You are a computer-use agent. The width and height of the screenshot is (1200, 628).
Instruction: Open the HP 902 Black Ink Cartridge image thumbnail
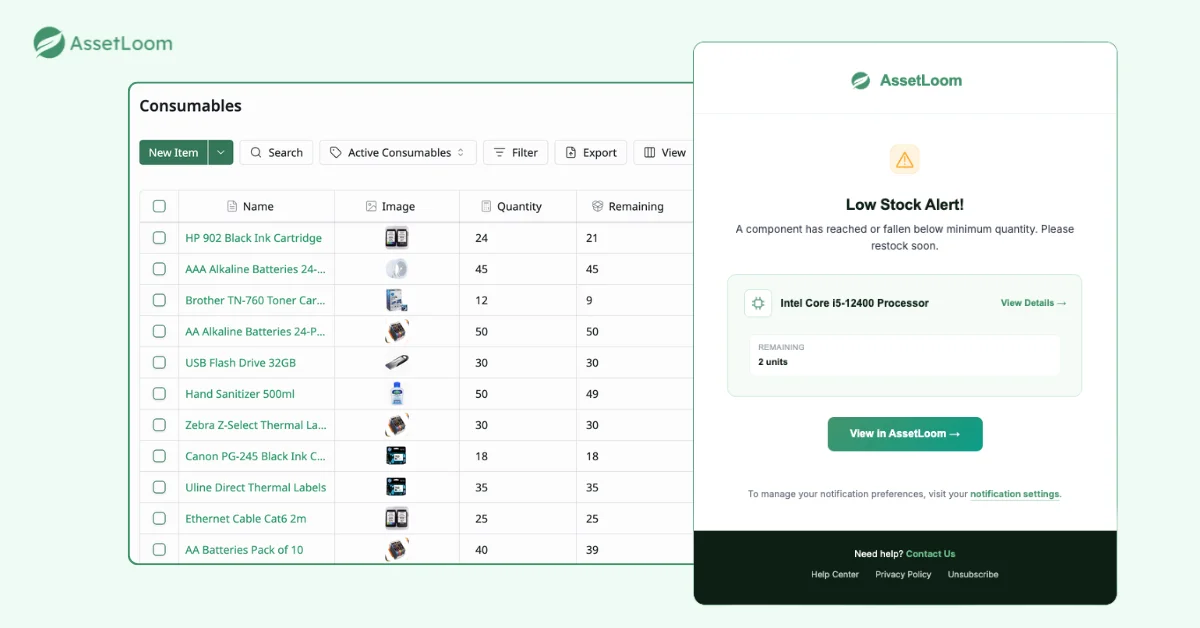pos(397,238)
